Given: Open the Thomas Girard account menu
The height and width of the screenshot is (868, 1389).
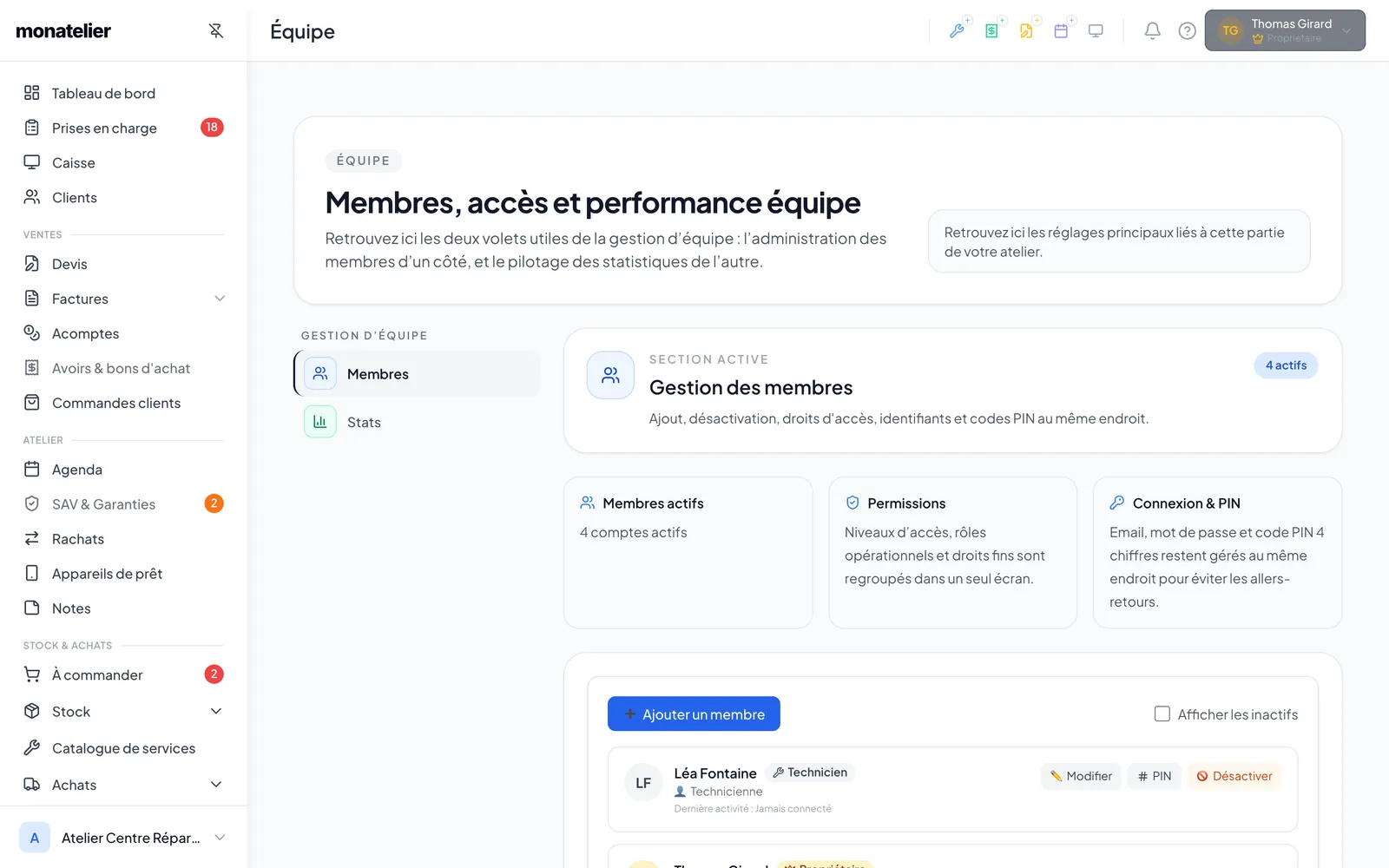Looking at the screenshot, I should [x=1285, y=30].
